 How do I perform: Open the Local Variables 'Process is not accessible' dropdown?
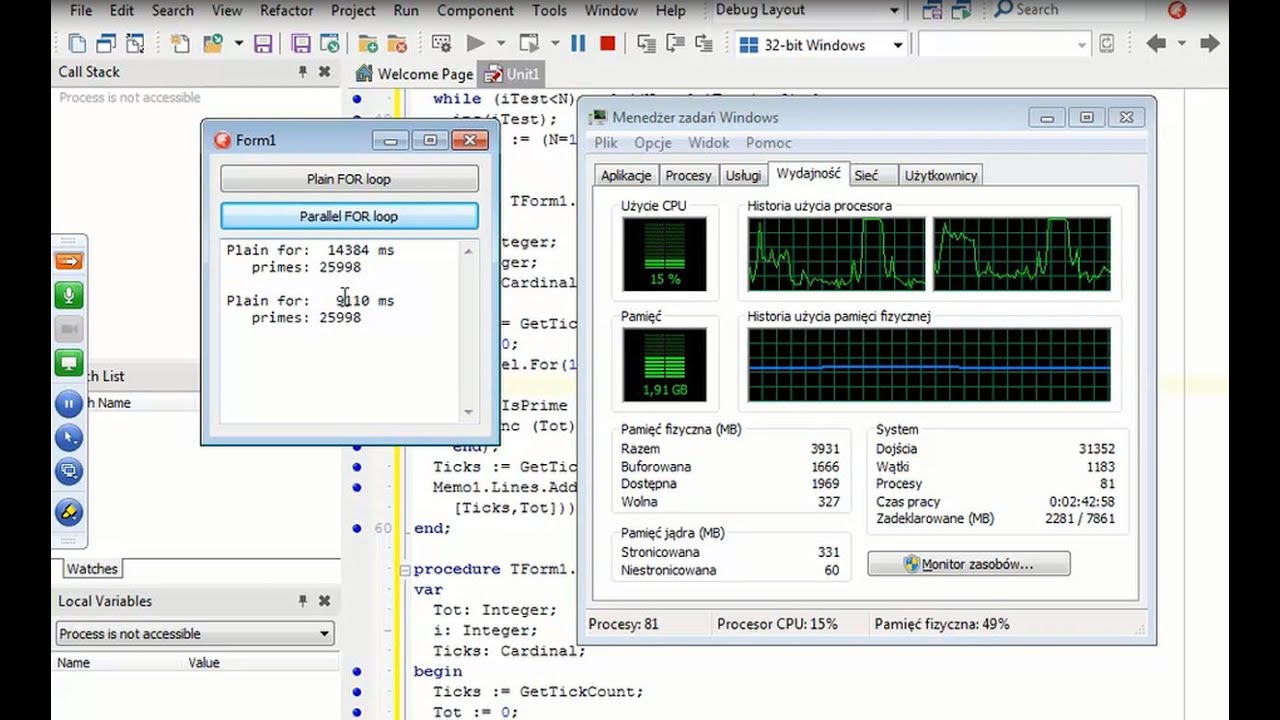coord(324,634)
